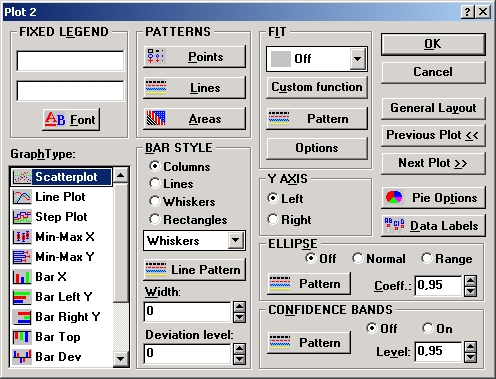Decrease Deviation level value
The width and height of the screenshot is (496, 379).
[239, 359]
